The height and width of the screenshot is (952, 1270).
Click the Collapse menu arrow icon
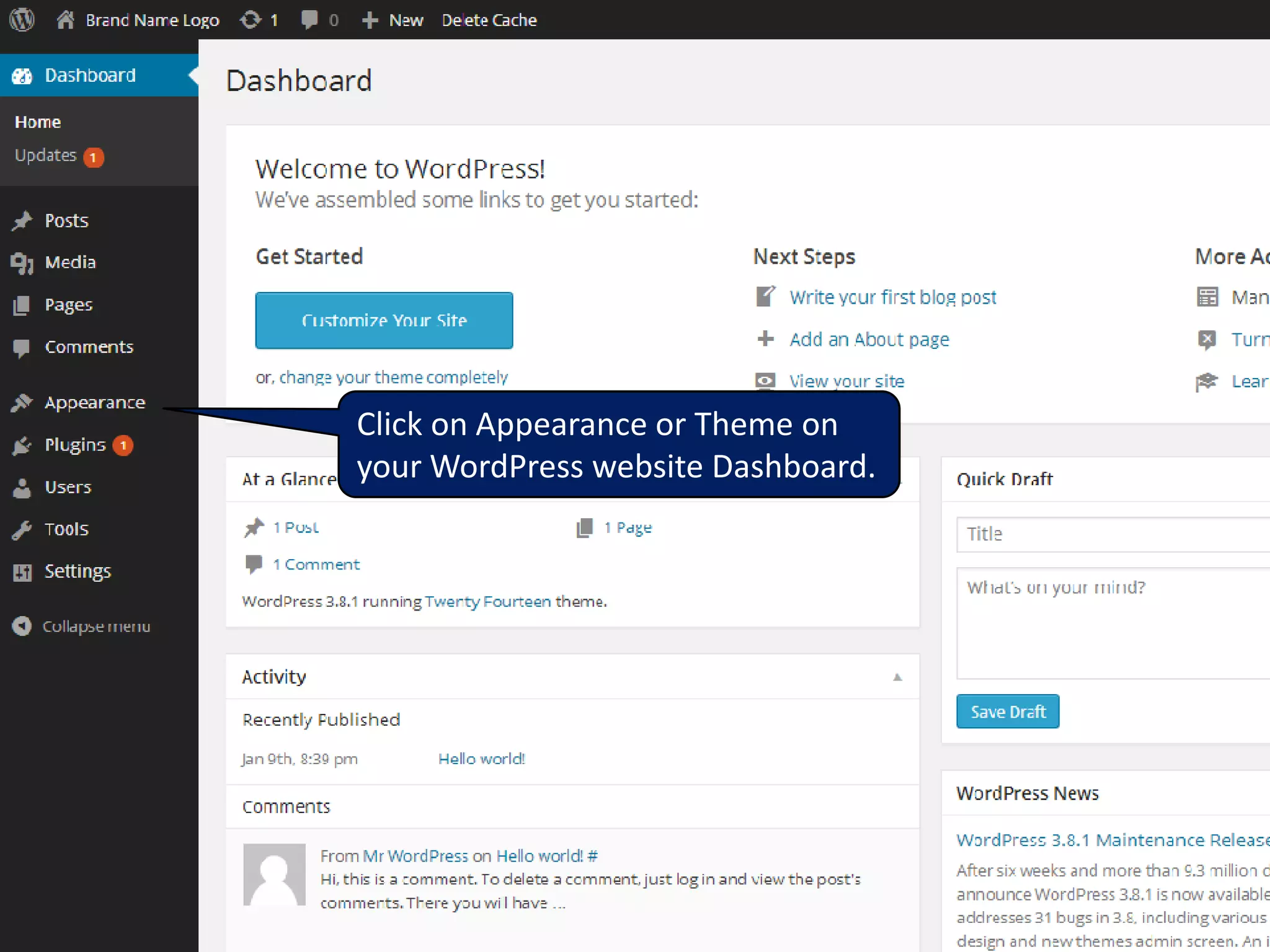click(22, 626)
